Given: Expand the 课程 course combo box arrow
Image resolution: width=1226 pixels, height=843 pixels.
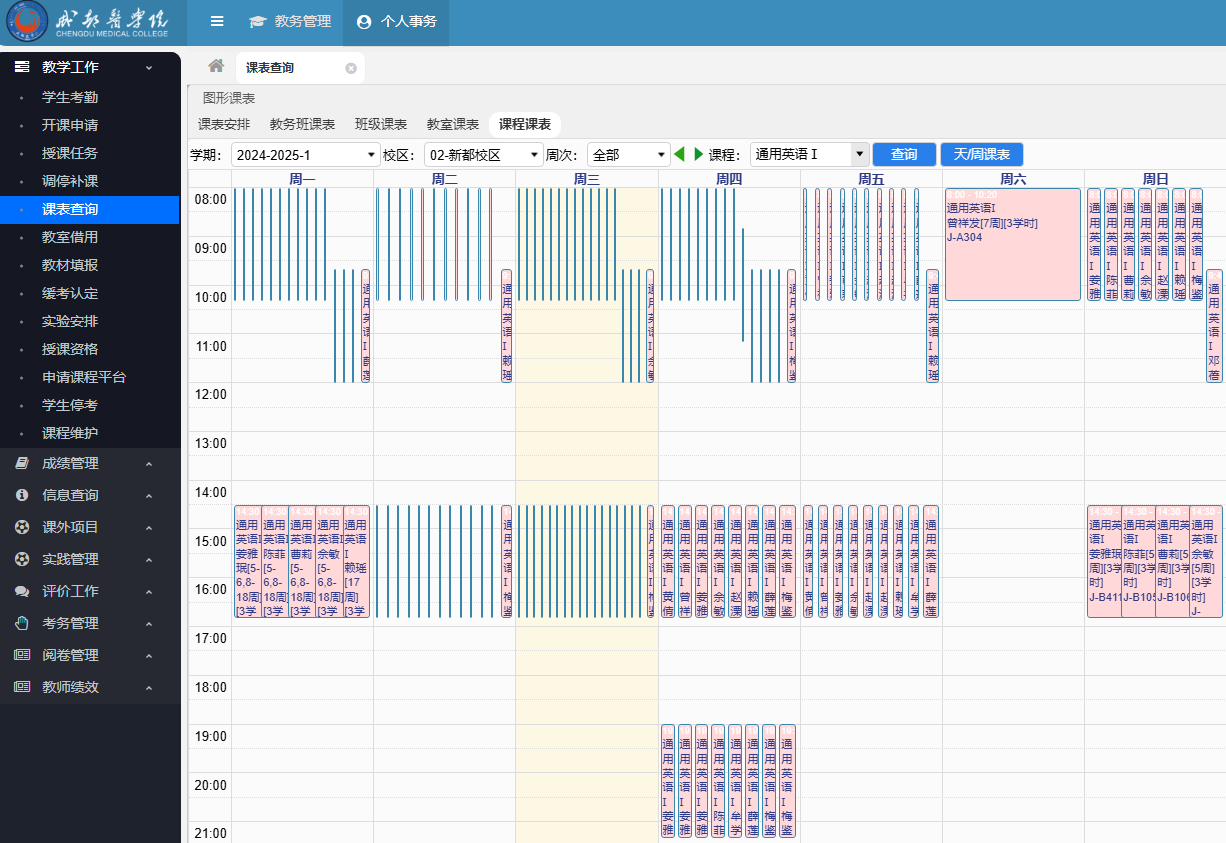Looking at the screenshot, I should [x=859, y=155].
